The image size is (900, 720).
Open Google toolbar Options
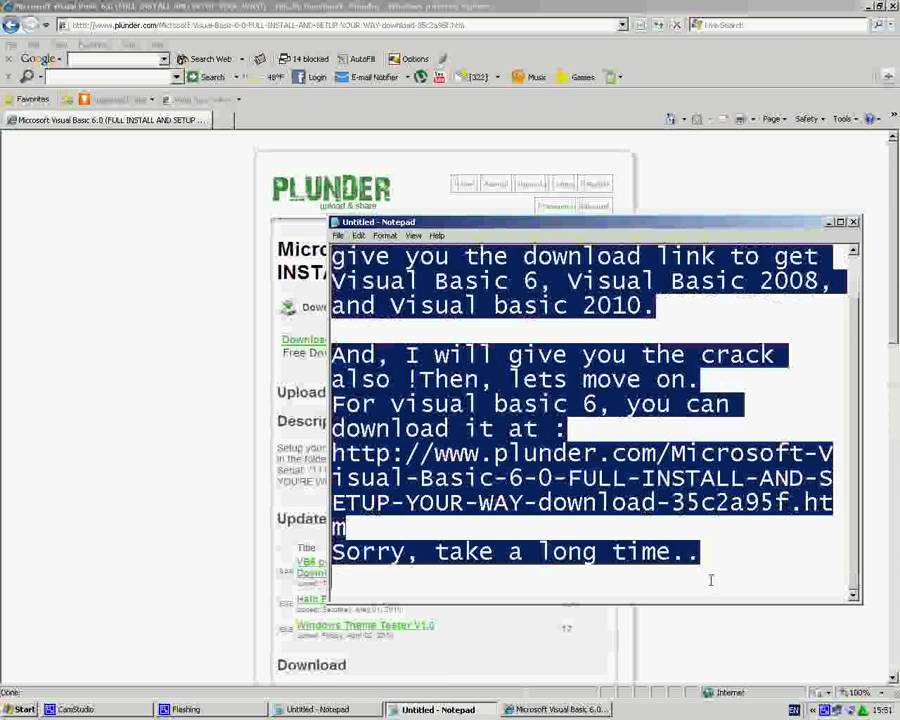click(409, 59)
